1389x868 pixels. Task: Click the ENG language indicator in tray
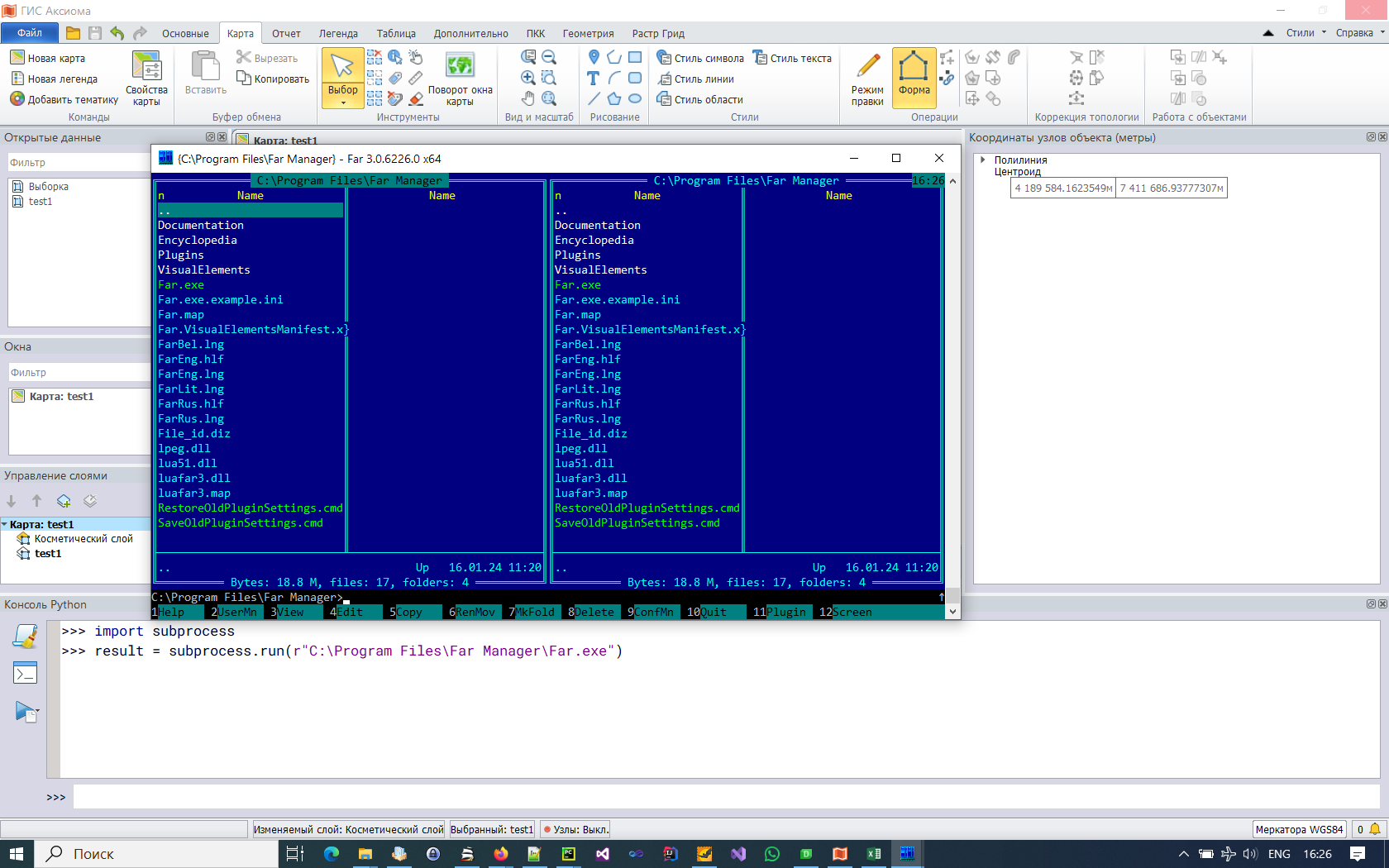(x=1279, y=854)
